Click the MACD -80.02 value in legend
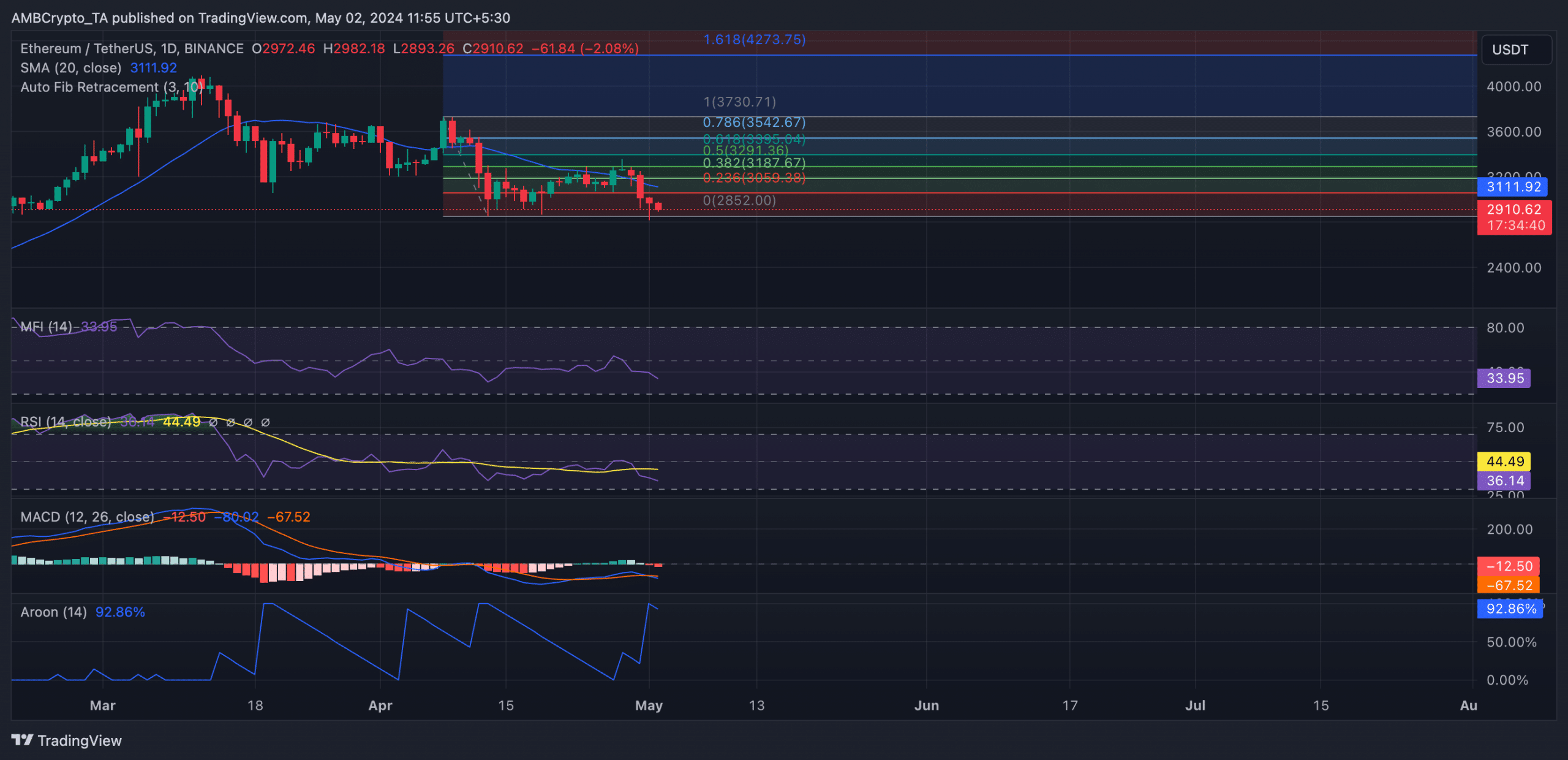1568x760 pixels. tap(236, 517)
